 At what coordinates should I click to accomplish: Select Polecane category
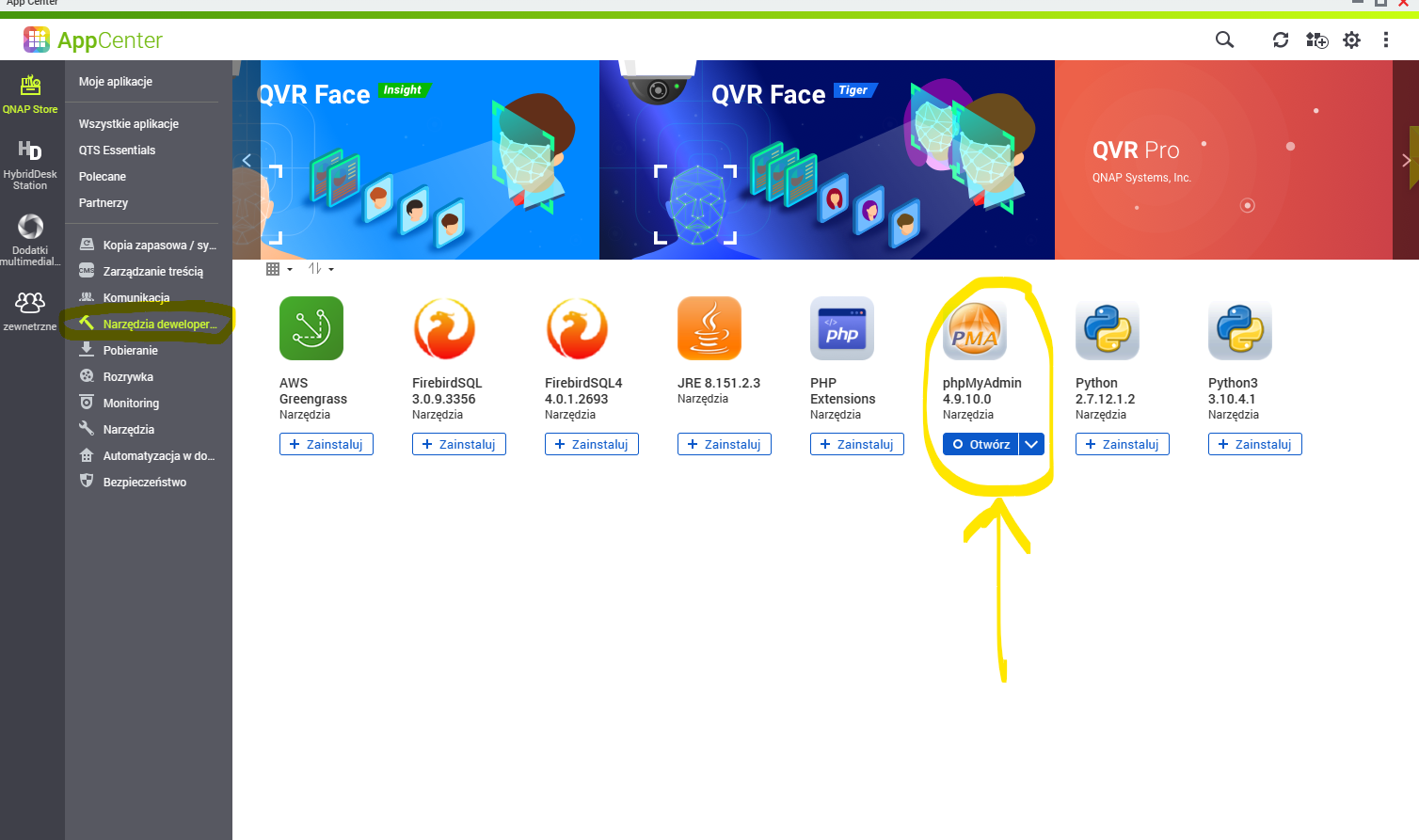point(103,177)
